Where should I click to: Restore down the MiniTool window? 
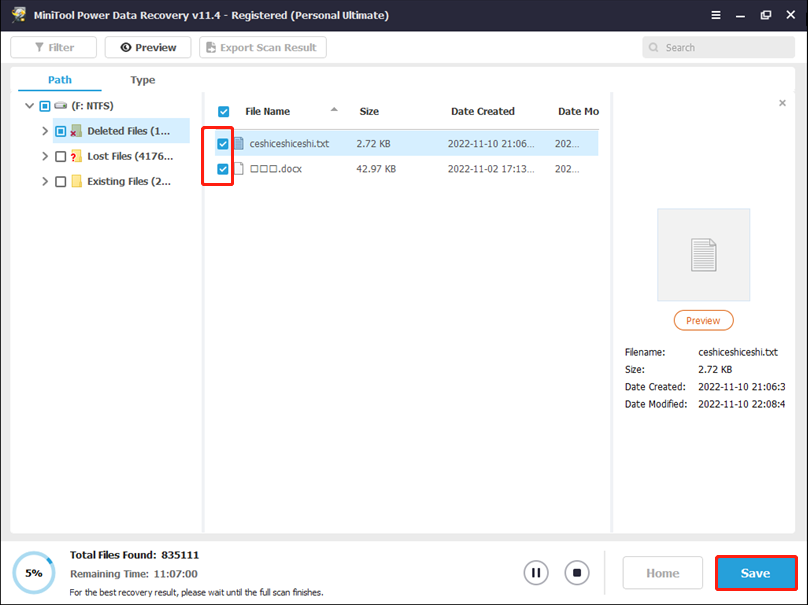pyautogui.click(x=766, y=15)
